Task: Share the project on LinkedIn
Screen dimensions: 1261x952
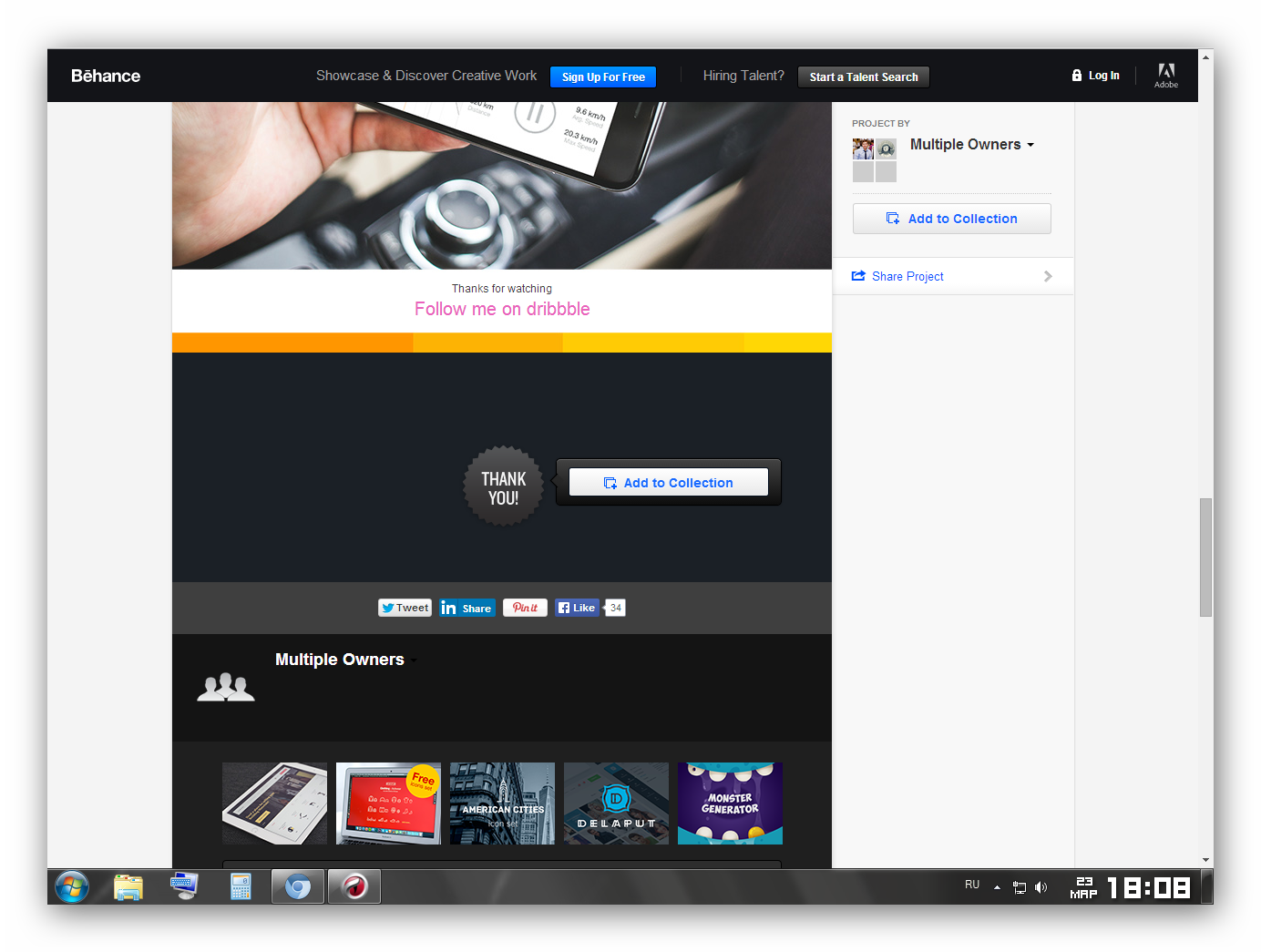Action: coord(467,608)
